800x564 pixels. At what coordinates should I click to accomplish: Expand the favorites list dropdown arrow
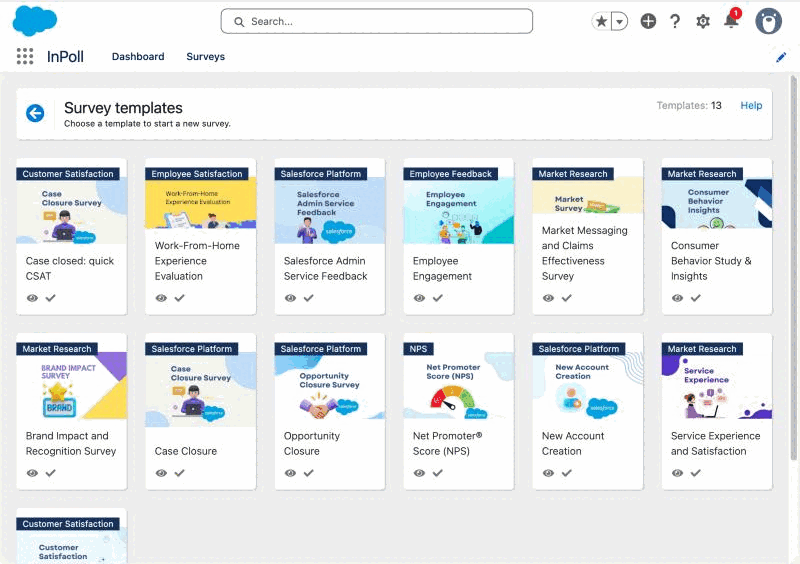(x=619, y=21)
